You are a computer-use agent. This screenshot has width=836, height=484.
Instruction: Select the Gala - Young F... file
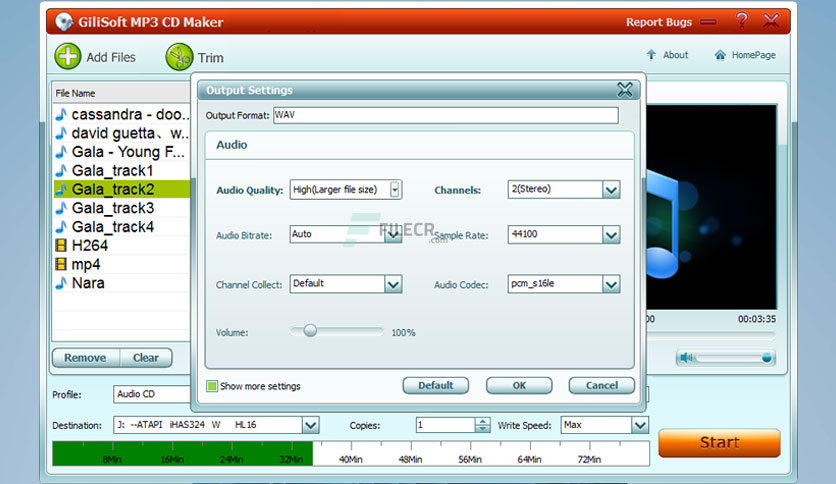122,151
